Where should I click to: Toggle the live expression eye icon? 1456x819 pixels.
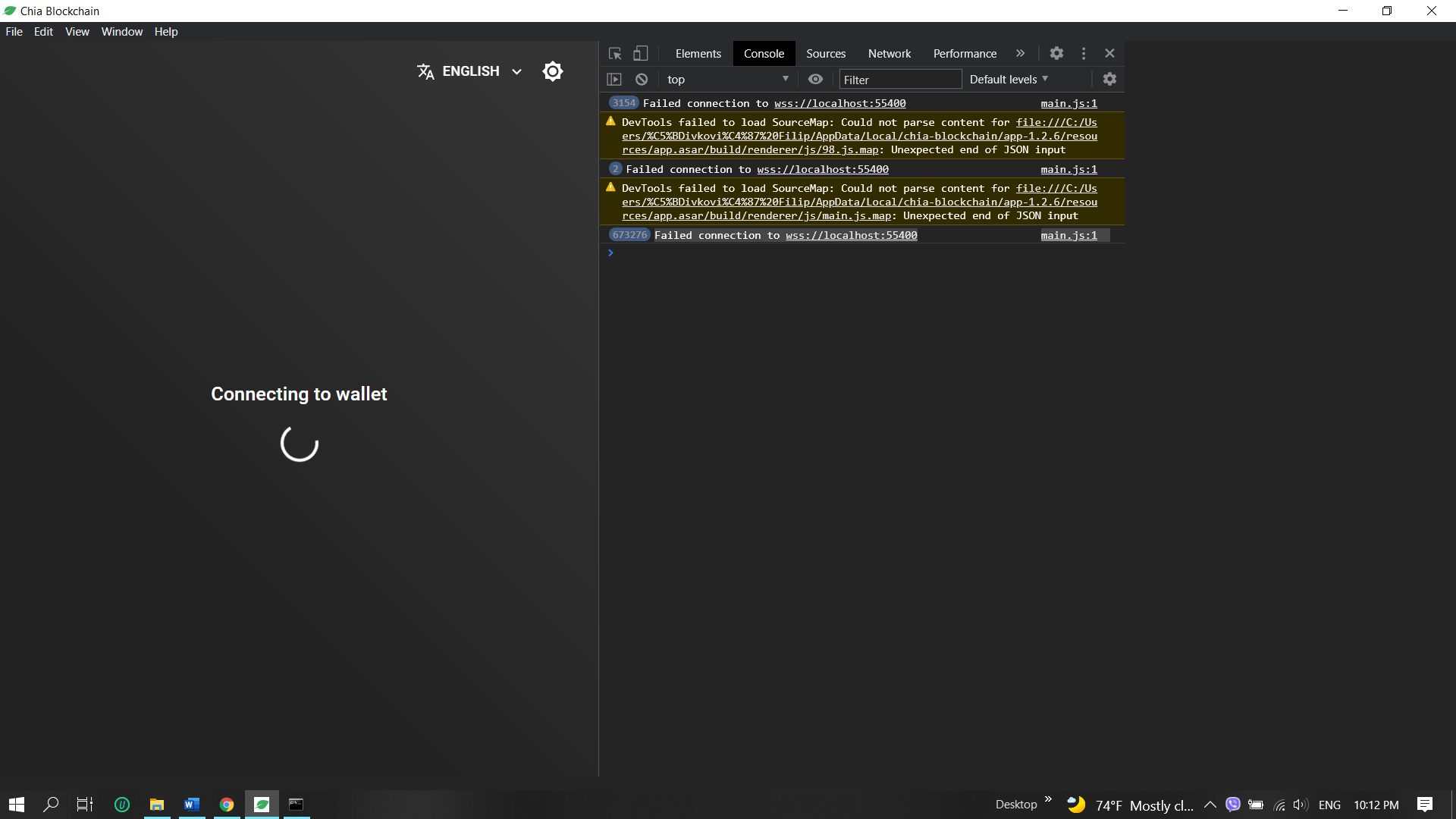[x=816, y=79]
